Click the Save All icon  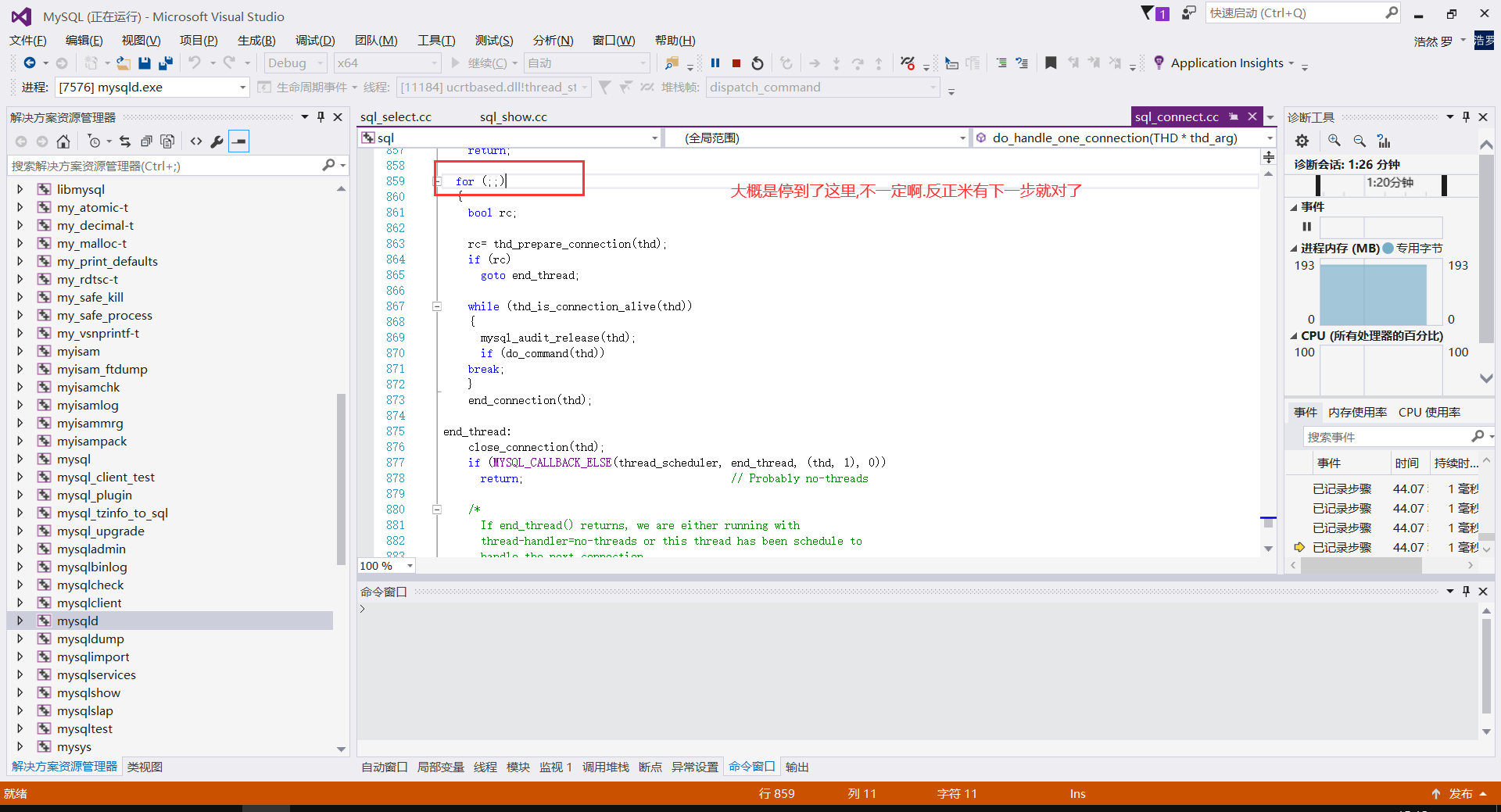point(166,63)
